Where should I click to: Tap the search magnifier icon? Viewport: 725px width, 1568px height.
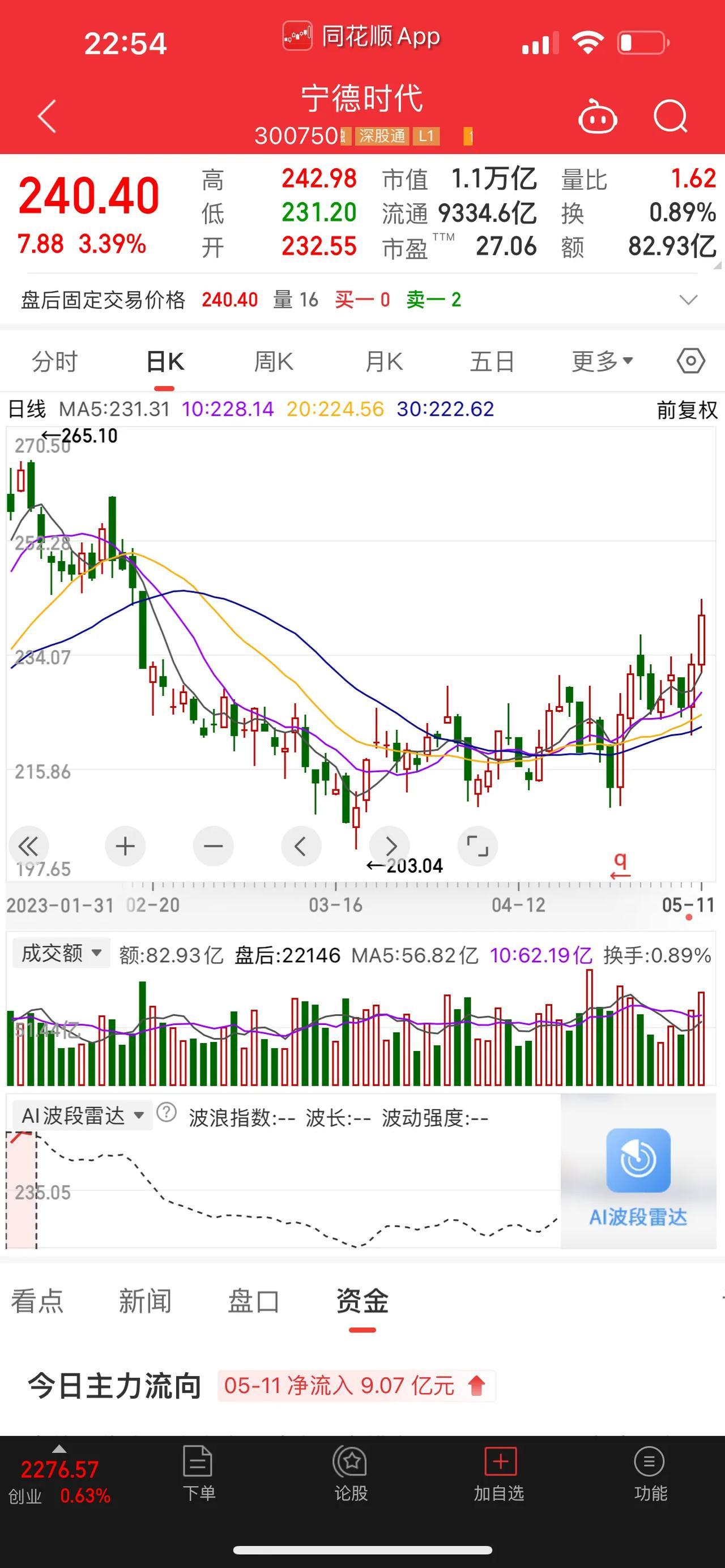(x=670, y=116)
